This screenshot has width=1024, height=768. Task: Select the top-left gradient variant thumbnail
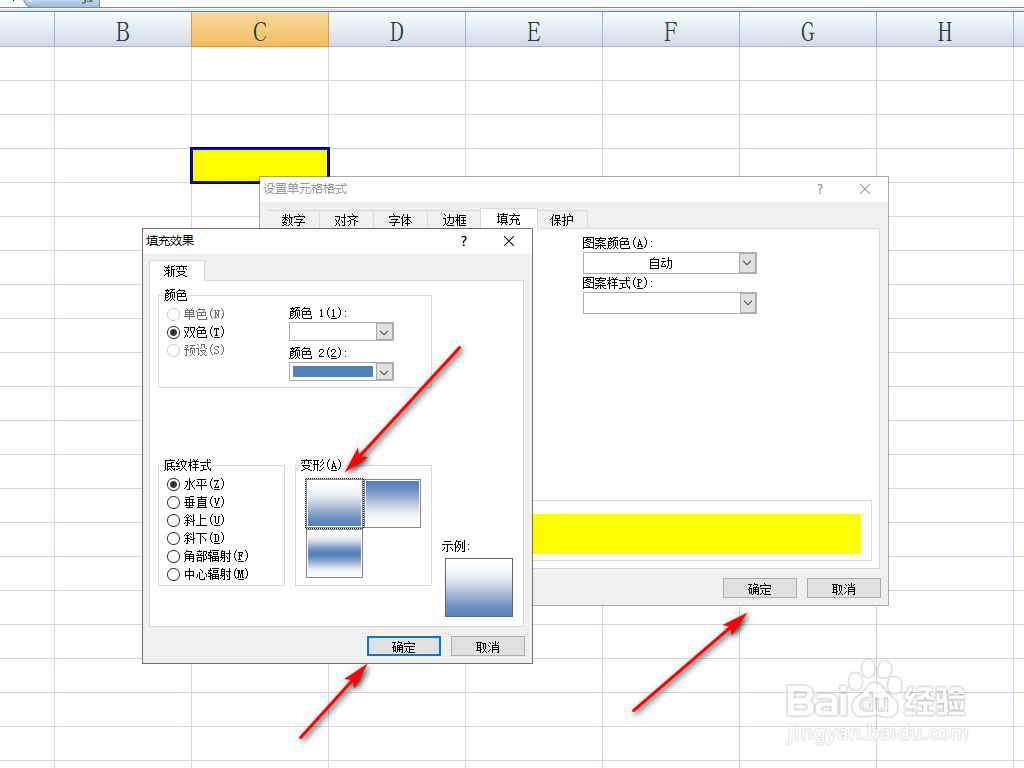pos(333,502)
